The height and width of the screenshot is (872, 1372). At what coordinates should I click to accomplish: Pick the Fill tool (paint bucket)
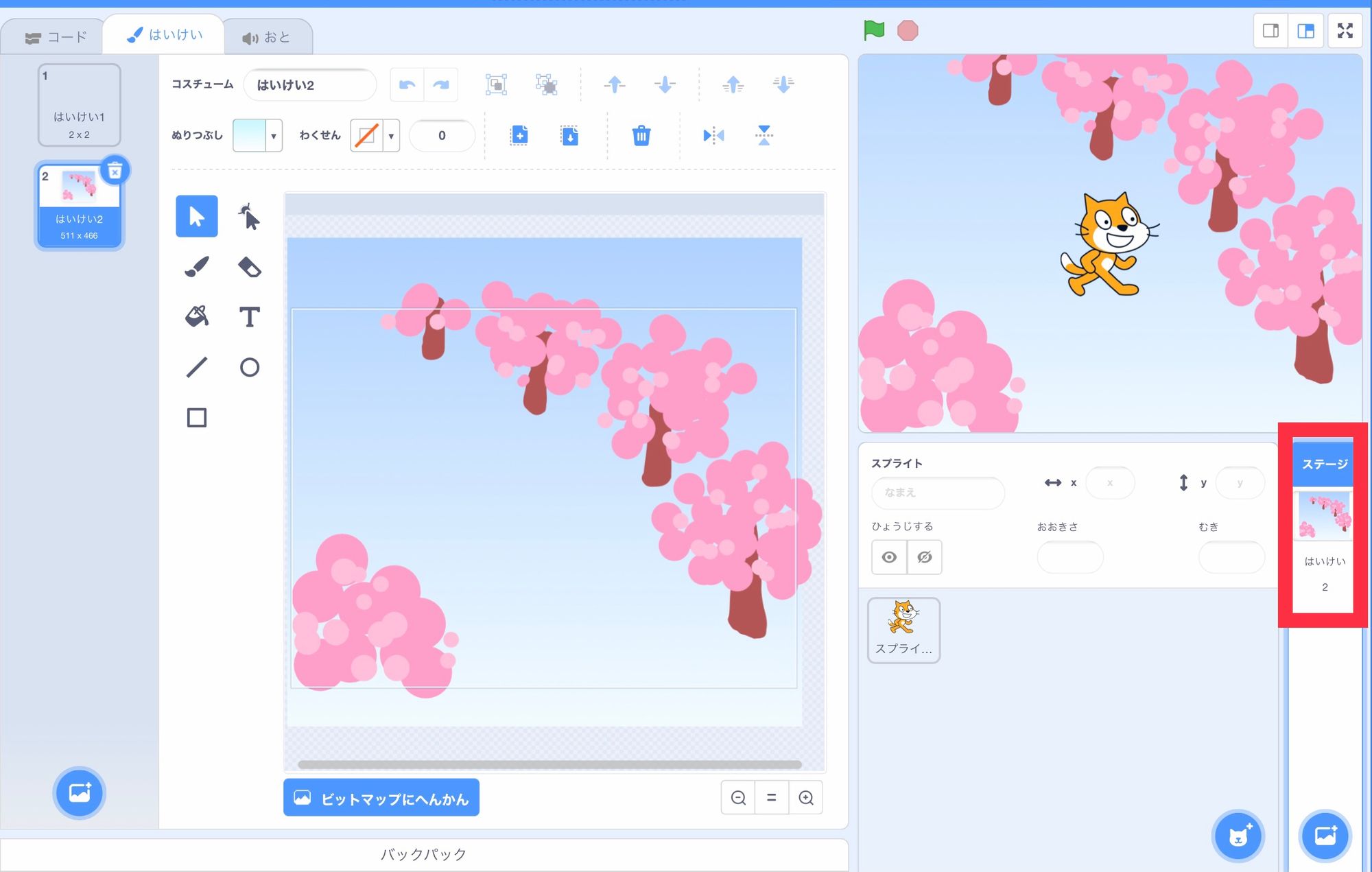[x=197, y=317]
